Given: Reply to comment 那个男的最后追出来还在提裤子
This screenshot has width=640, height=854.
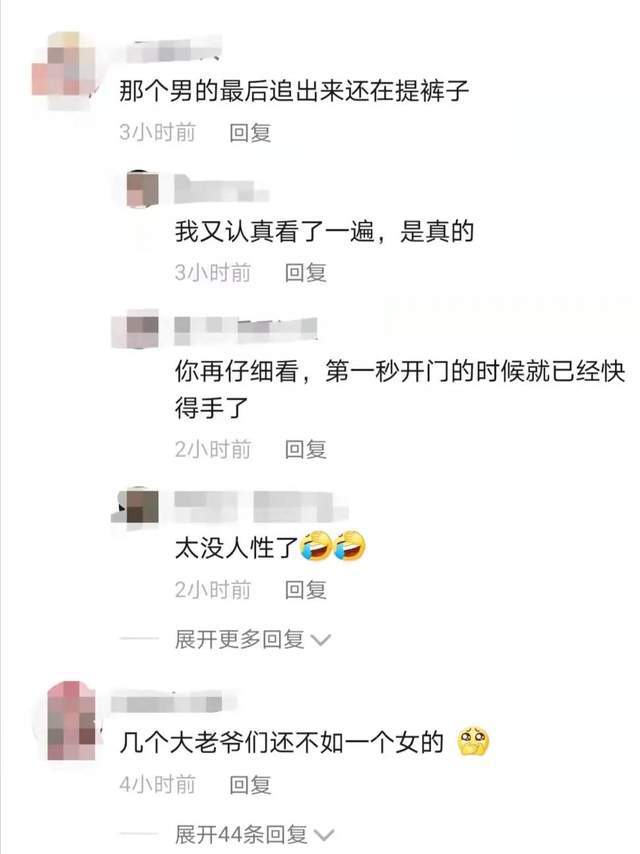Looking at the screenshot, I should coord(250,133).
